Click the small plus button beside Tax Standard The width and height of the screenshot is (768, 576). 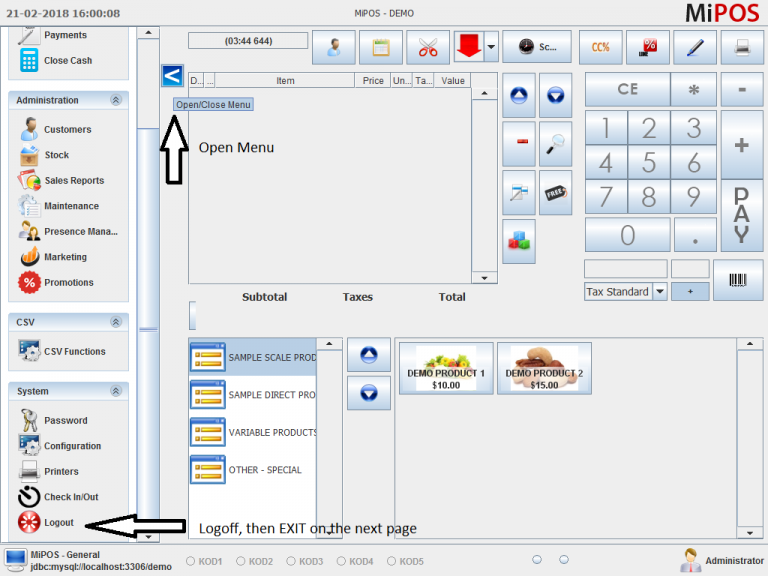[x=690, y=291]
